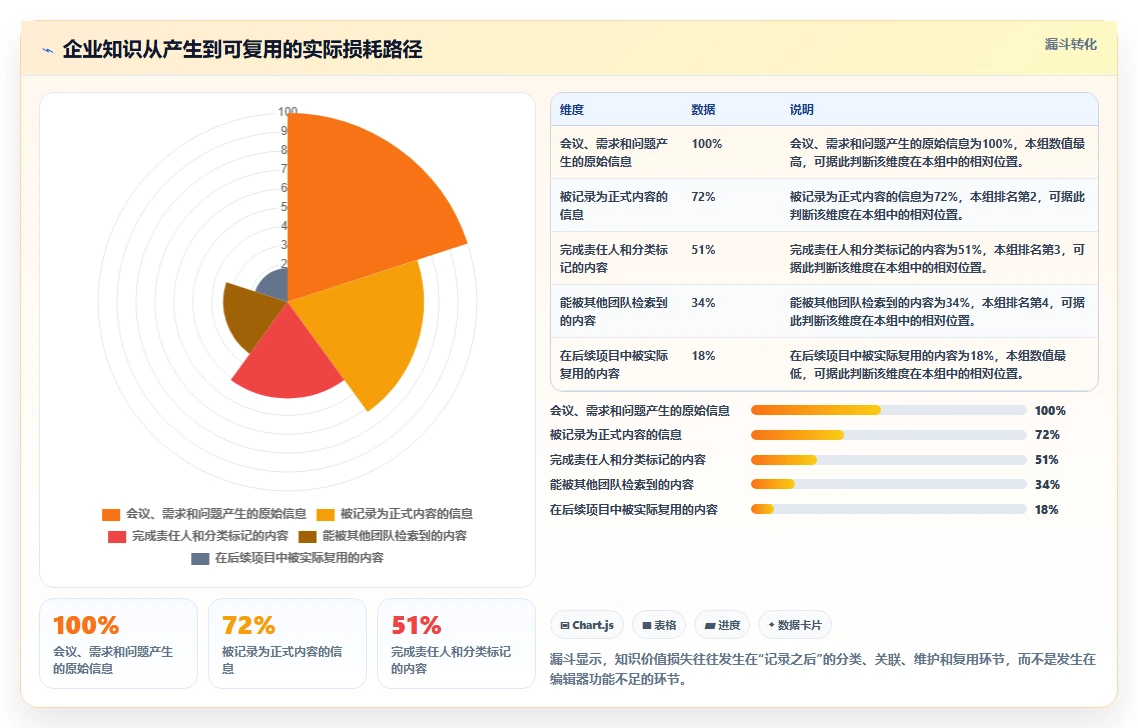Click legend label 在后续项目中被实际复用的内容

(x=299, y=557)
